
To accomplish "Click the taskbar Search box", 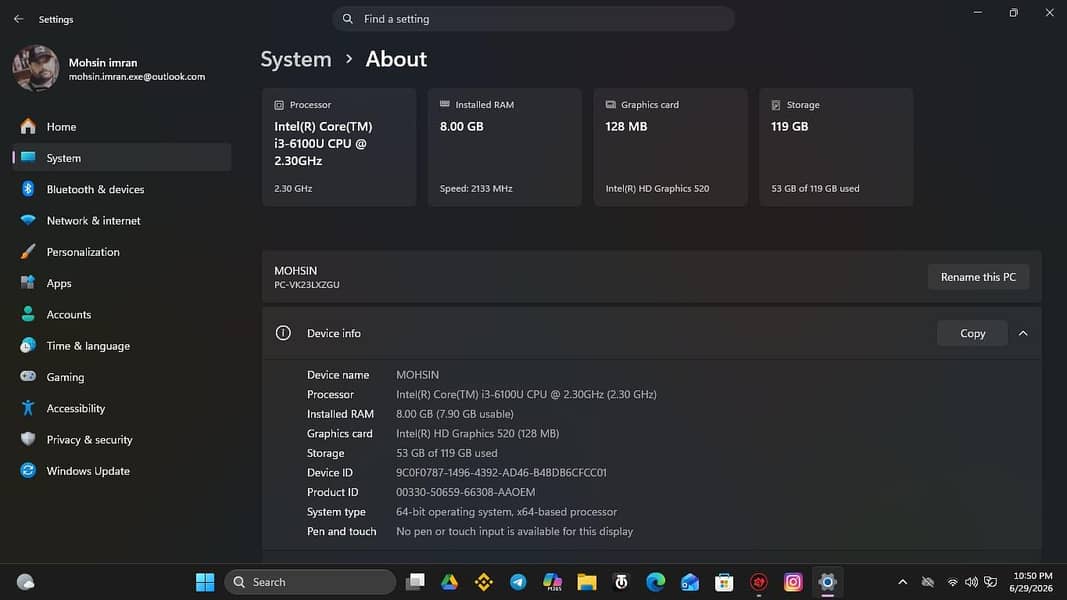I will (x=310, y=582).
